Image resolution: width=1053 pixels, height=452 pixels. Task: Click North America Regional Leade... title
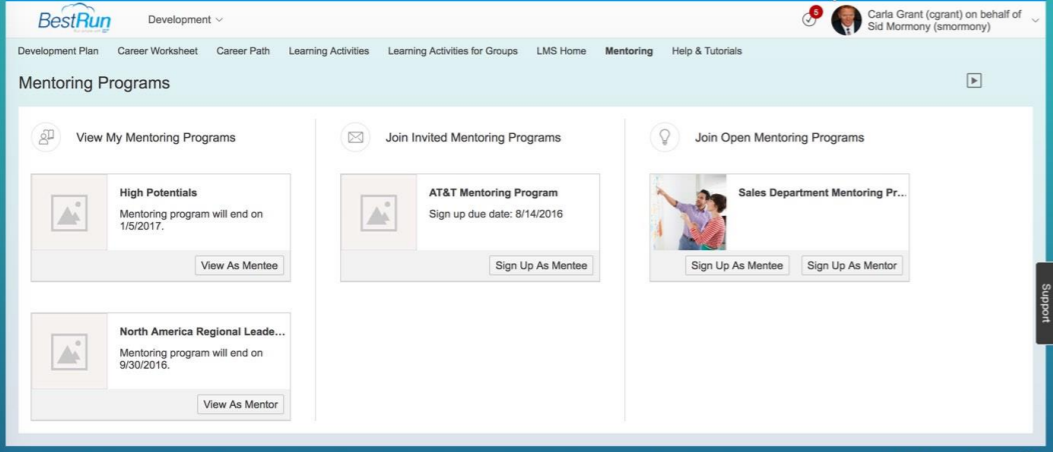[202, 332]
